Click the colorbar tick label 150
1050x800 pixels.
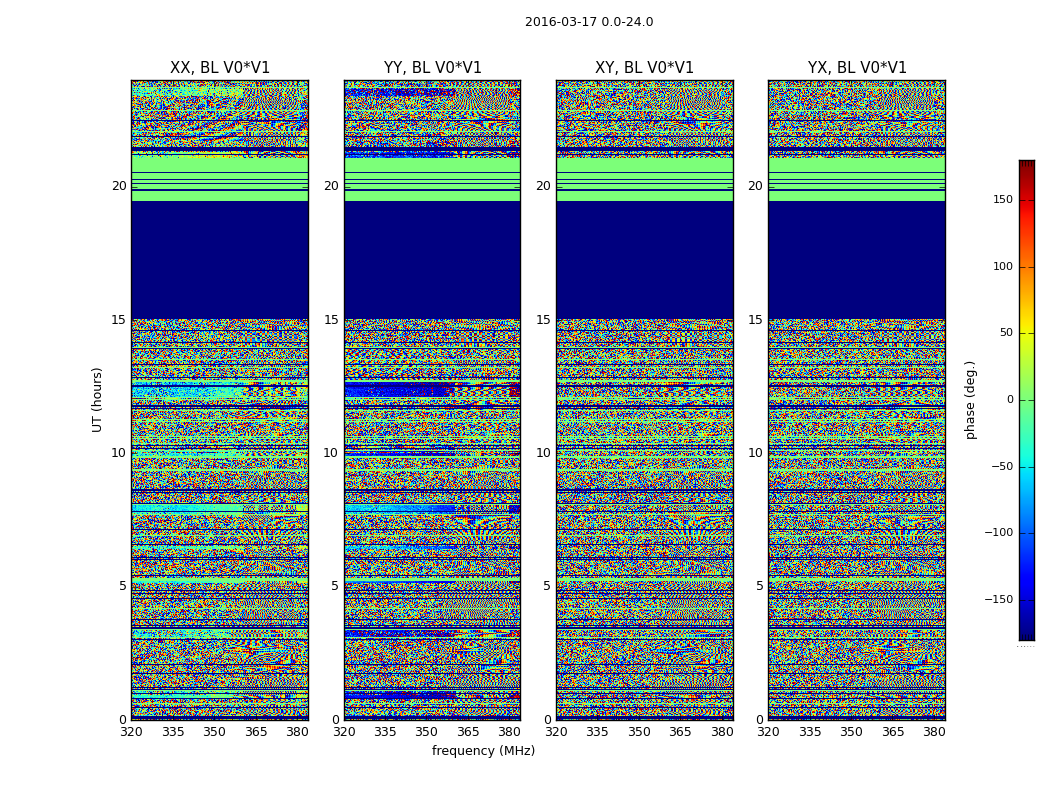coord(1003,199)
